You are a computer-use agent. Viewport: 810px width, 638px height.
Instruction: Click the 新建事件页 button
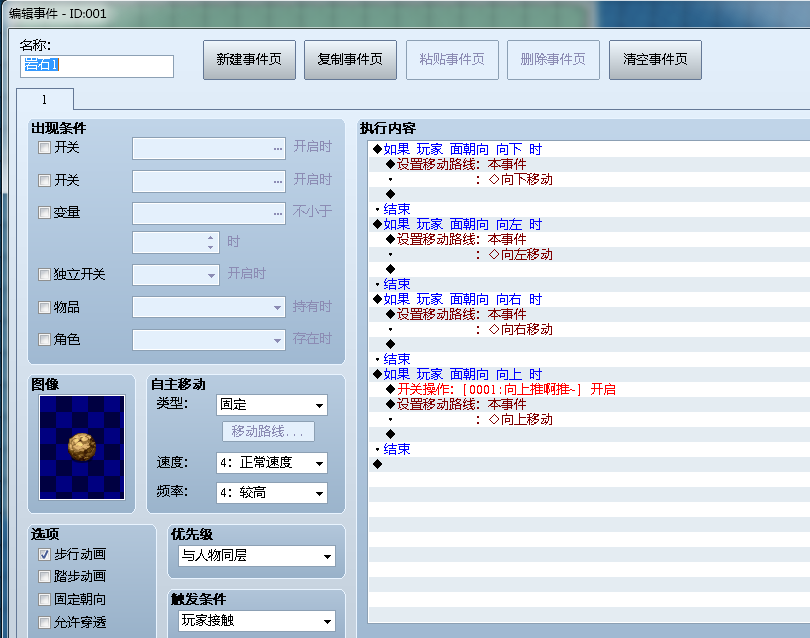[x=249, y=60]
